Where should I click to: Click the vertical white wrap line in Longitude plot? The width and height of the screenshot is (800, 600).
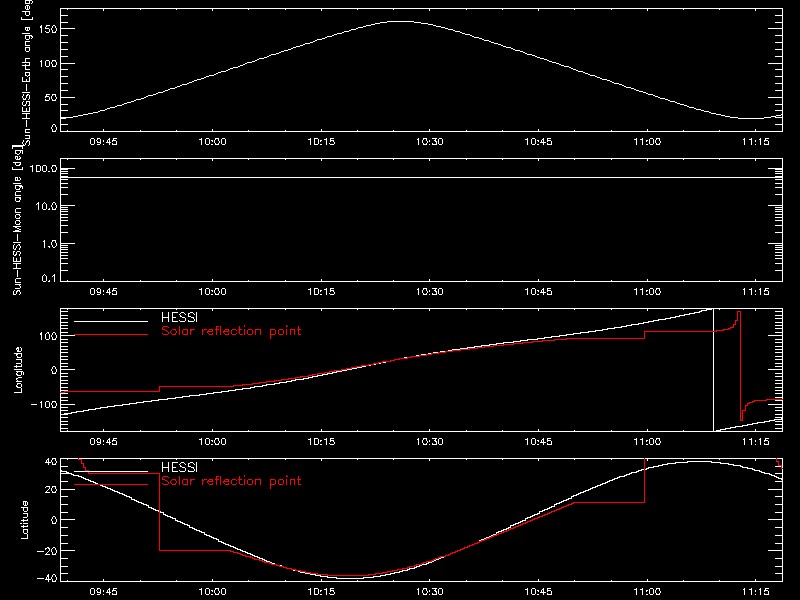(713, 370)
